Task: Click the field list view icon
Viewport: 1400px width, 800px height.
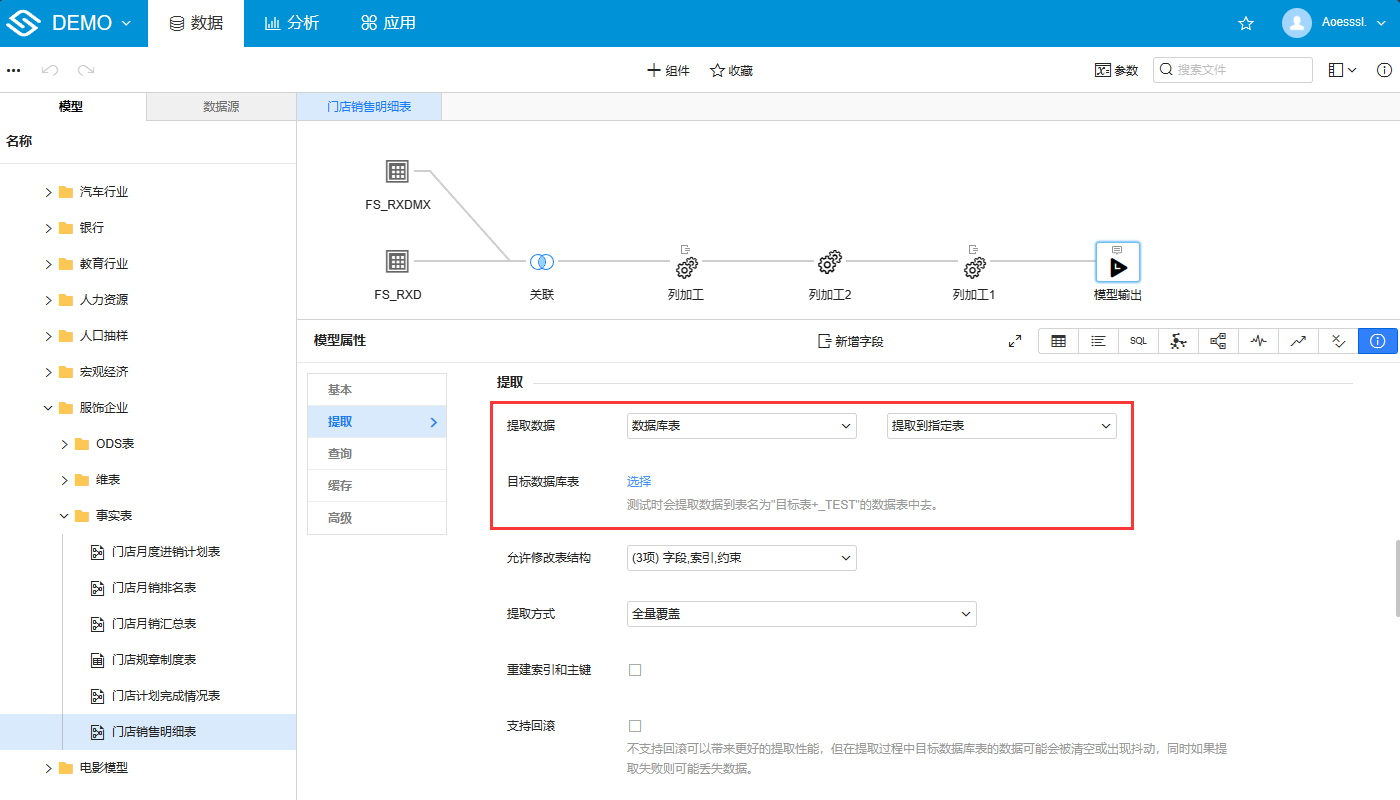Action: pos(1098,340)
